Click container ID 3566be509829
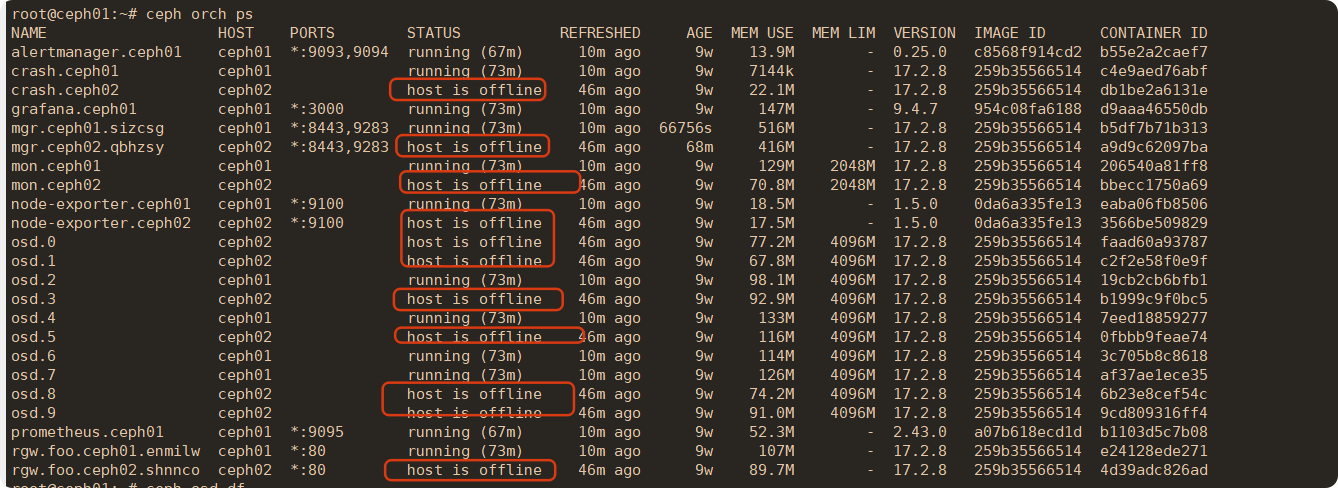 coord(1154,223)
